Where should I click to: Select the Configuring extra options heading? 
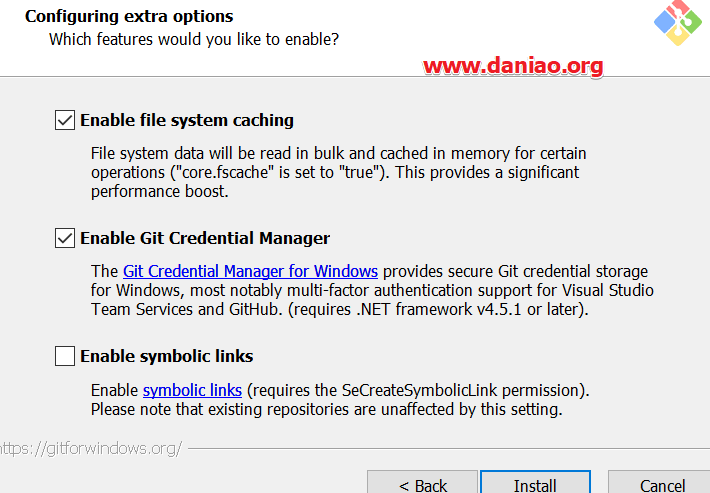click(129, 16)
